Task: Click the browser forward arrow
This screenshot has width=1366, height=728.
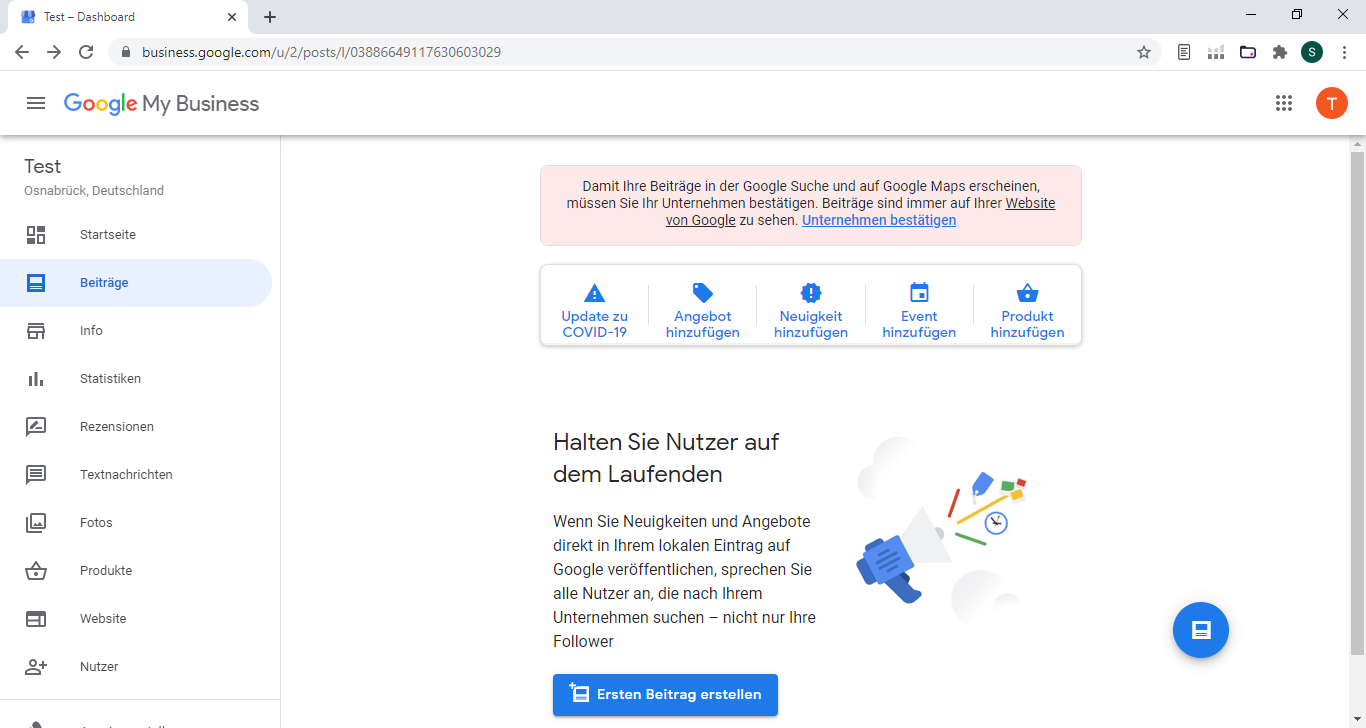Action: pyautogui.click(x=54, y=52)
